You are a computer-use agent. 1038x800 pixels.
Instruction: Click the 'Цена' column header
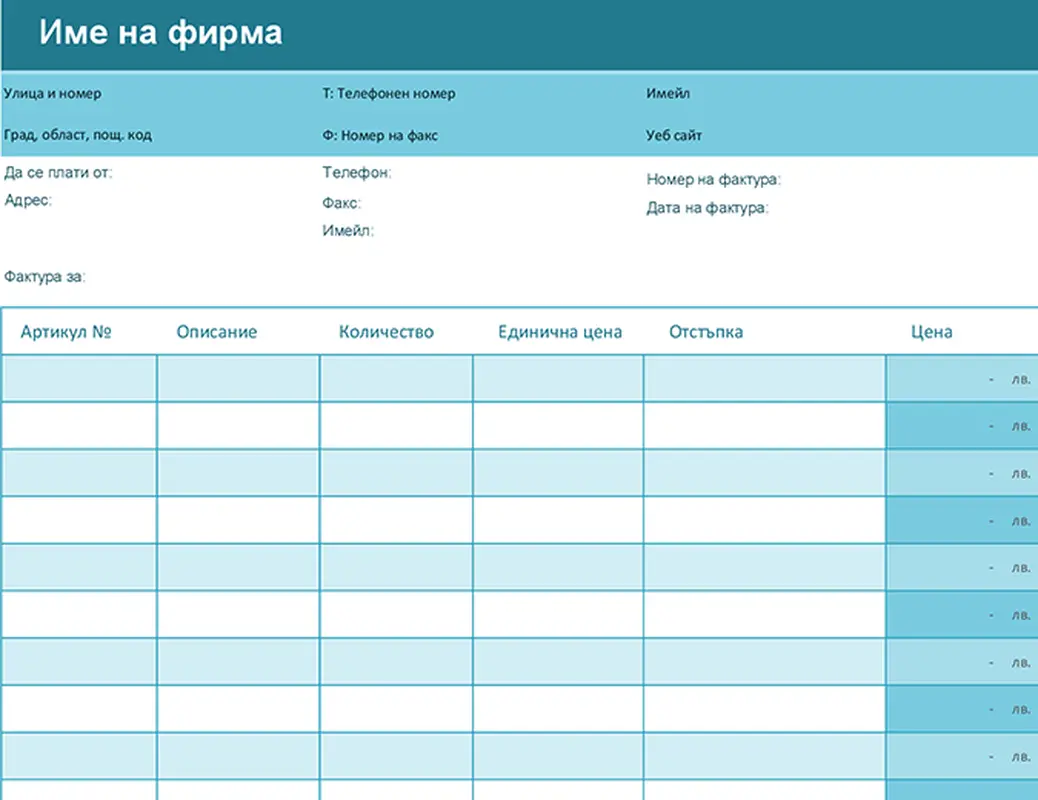[x=931, y=332]
